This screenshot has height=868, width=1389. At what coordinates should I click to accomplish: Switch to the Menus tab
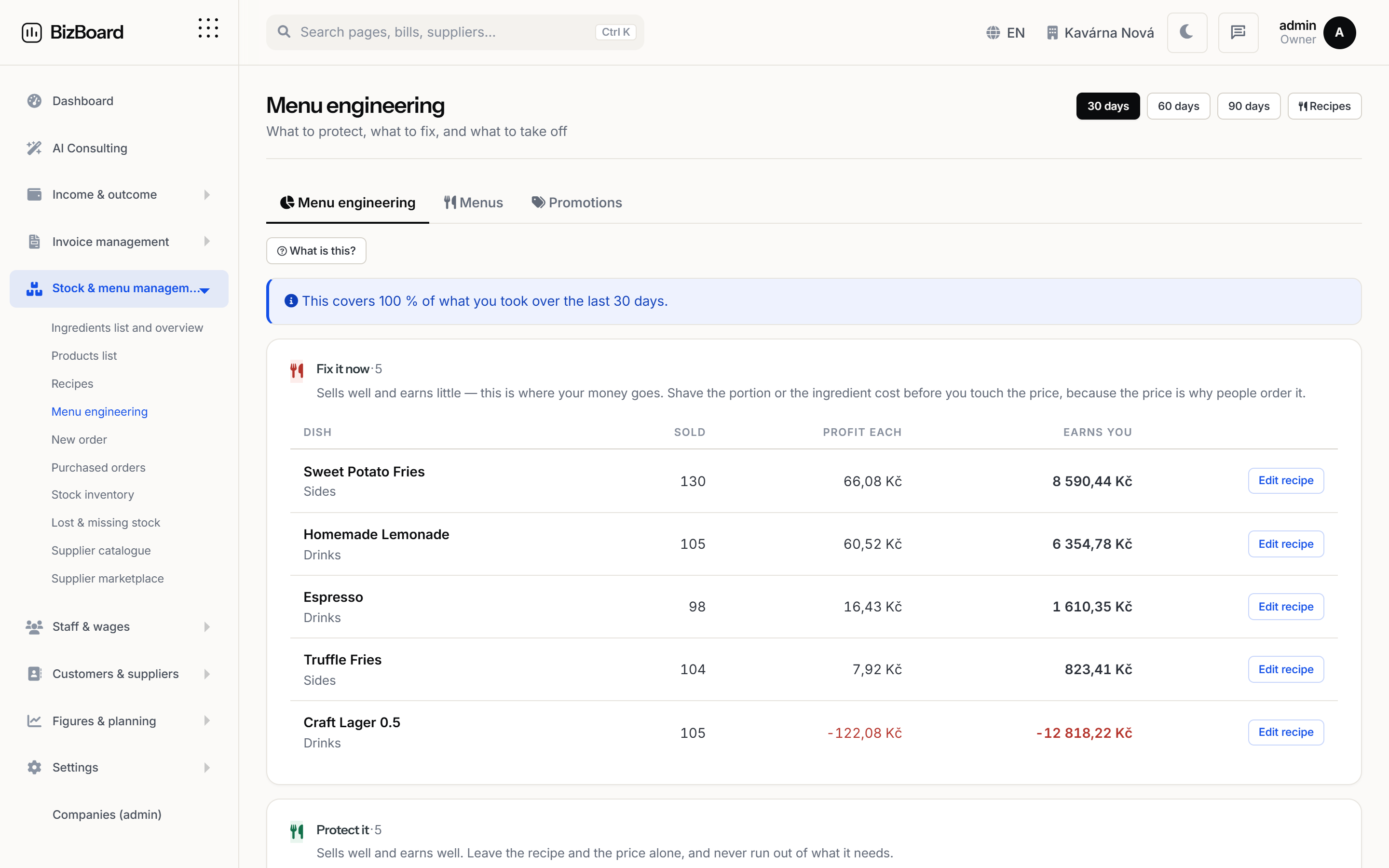[473, 203]
